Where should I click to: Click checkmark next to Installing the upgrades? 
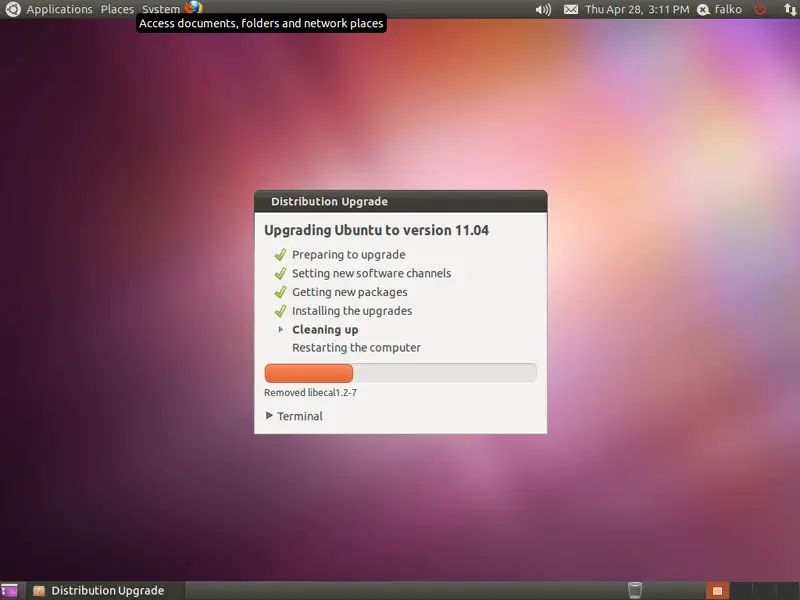pos(280,311)
